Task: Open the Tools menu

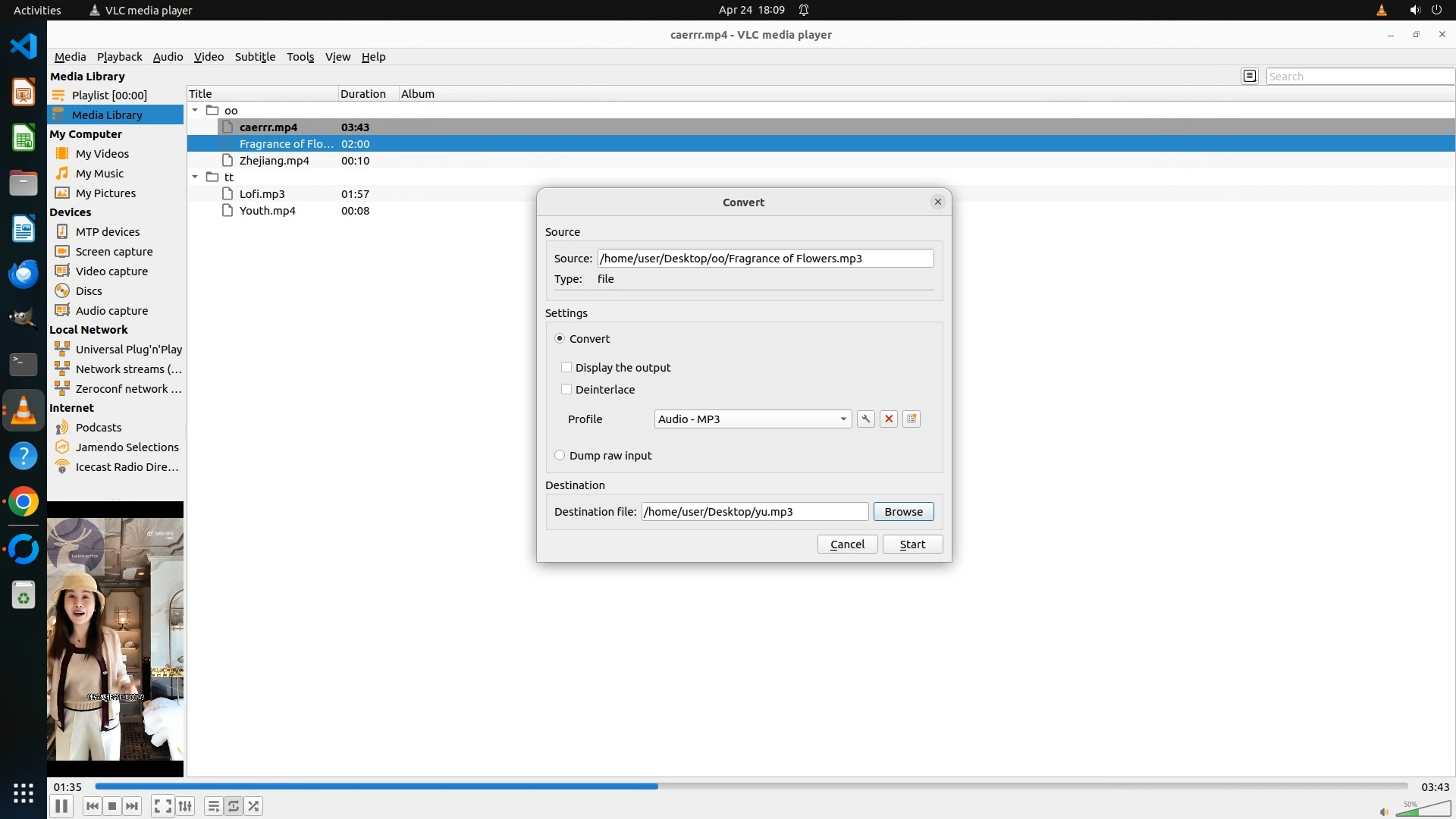Action: [x=300, y=57]
